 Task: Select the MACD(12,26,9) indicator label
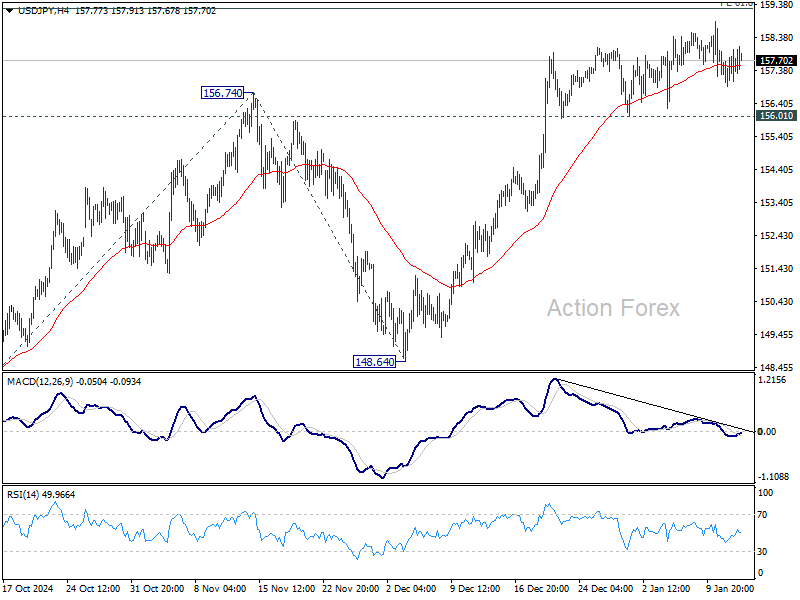click(40, 382)
